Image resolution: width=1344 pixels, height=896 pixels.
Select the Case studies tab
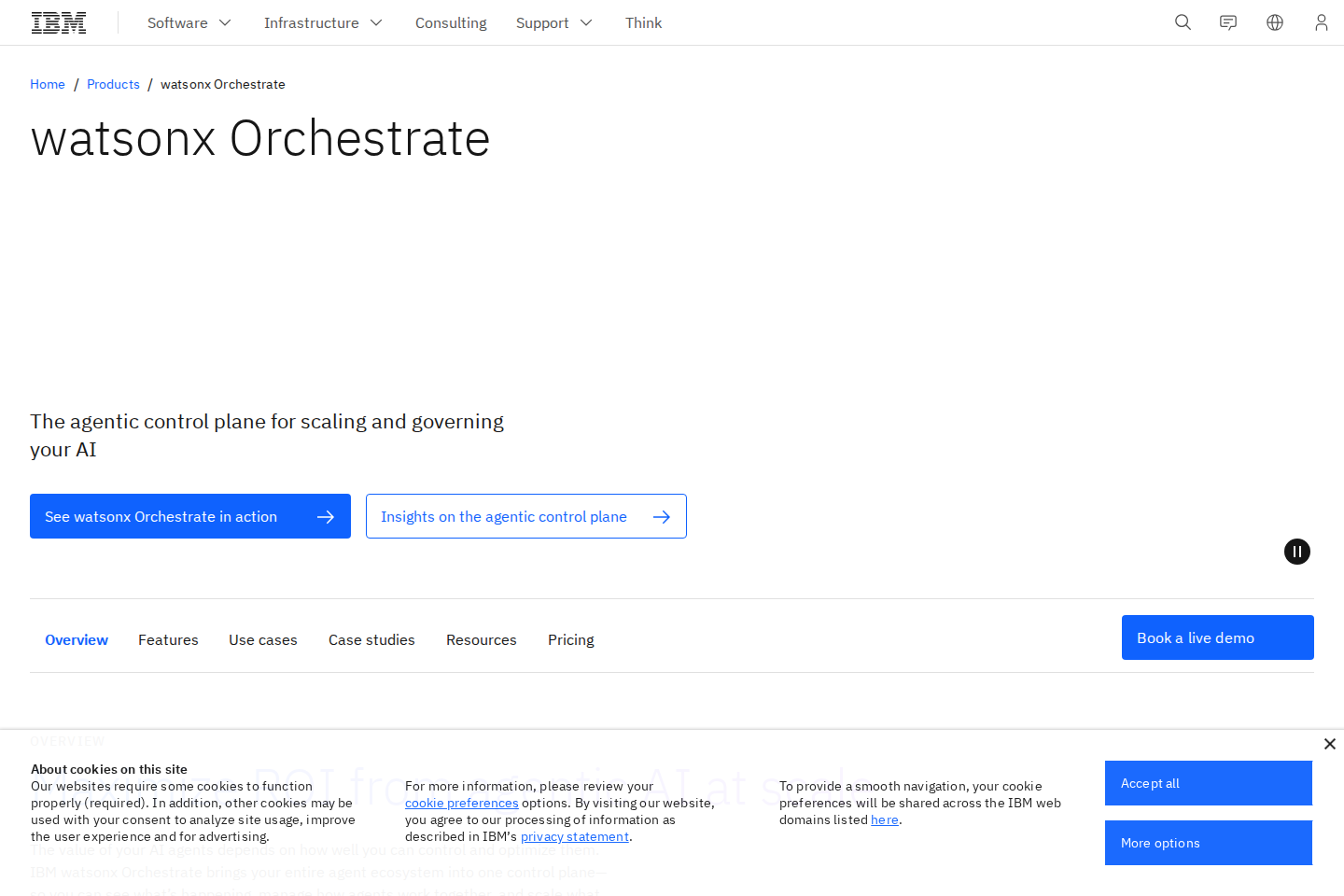[371, 639]
